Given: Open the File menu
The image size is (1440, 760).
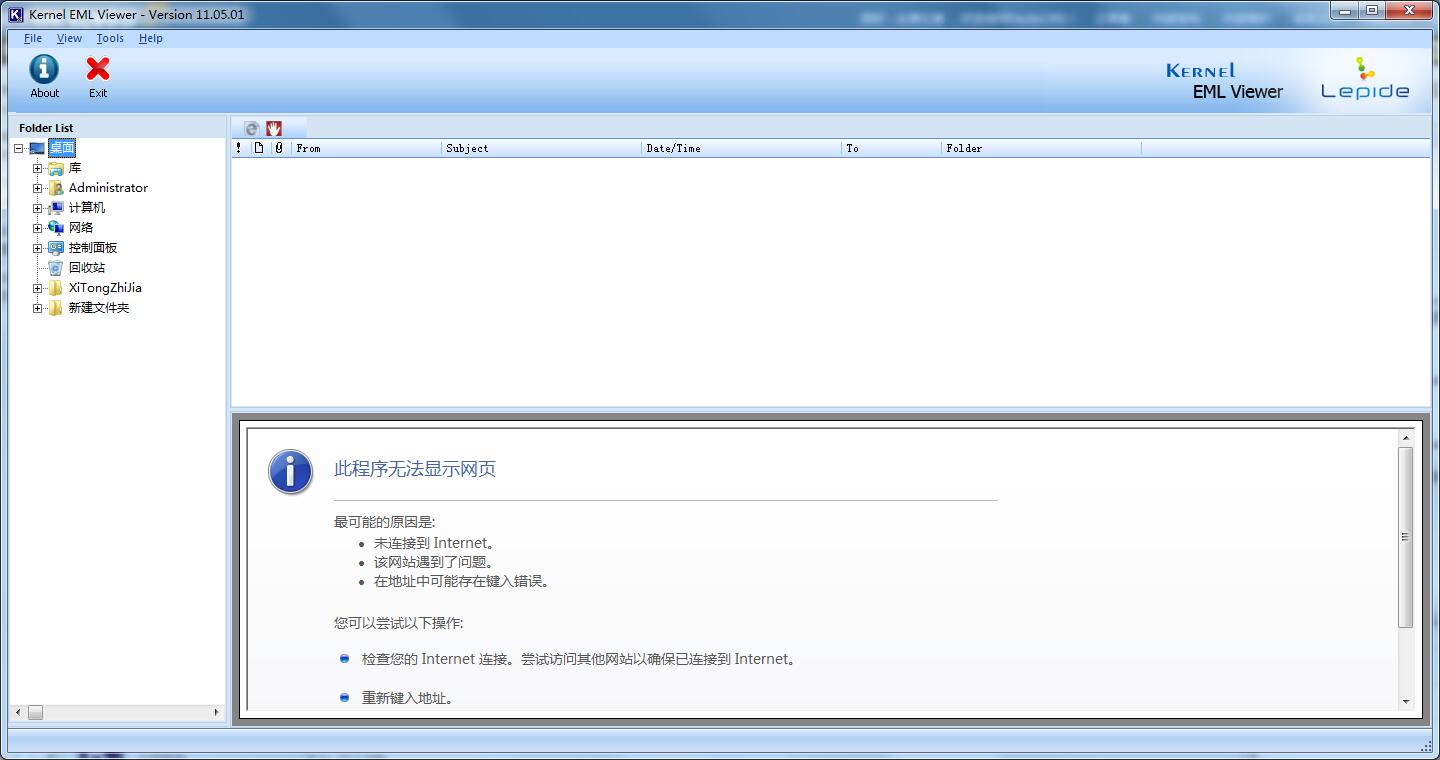Looking at the screenshot, I should click(33, 38).
